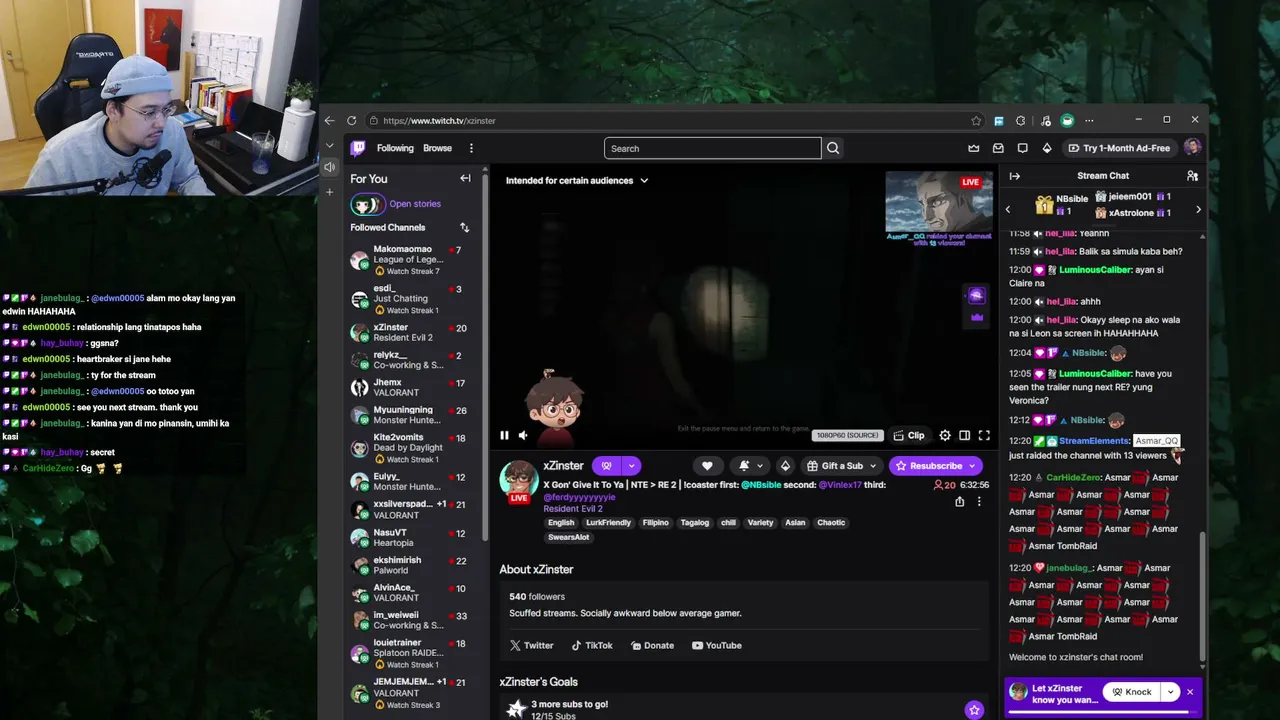Click the Resident Evil 2 game link
1280x720 pixels.
pos(572,509)
